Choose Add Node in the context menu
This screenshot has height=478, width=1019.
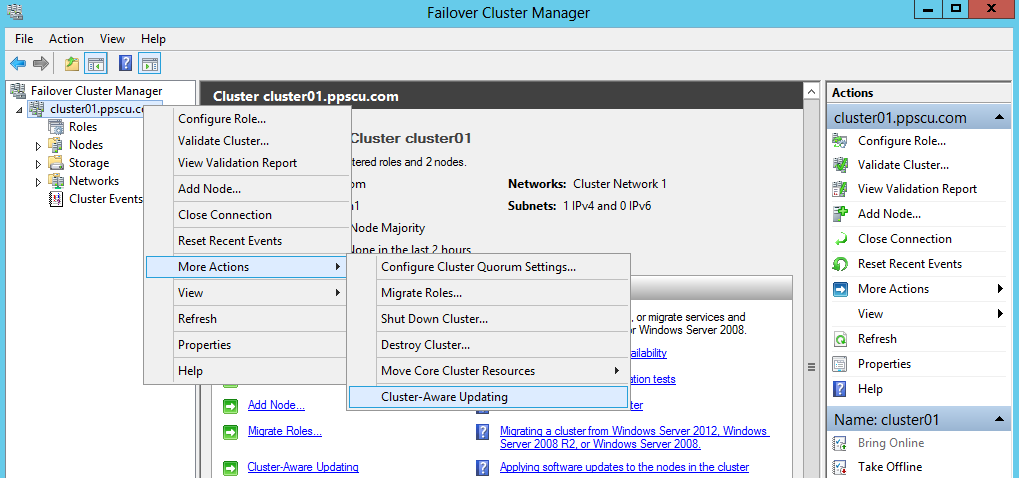[246, 189]
